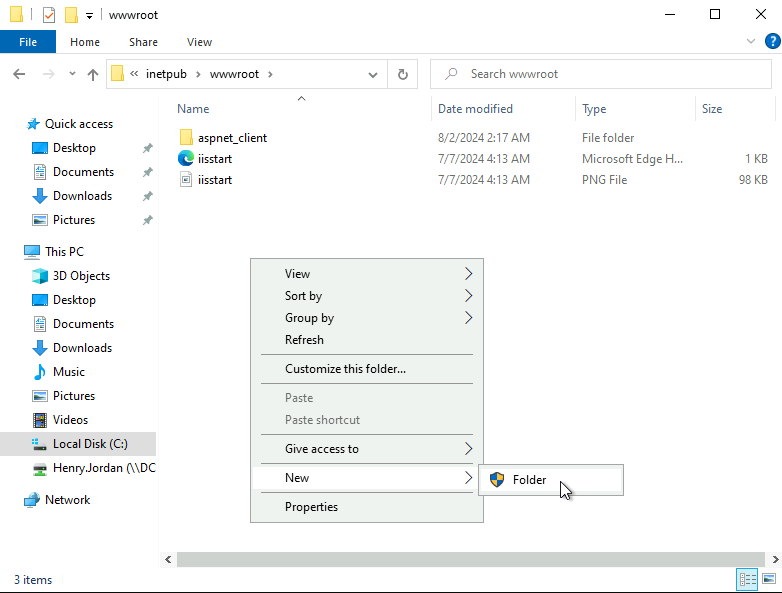Screen dimensions: 782x593
Task: Expand the ribbon with the chevron
Action: [751, 41]
